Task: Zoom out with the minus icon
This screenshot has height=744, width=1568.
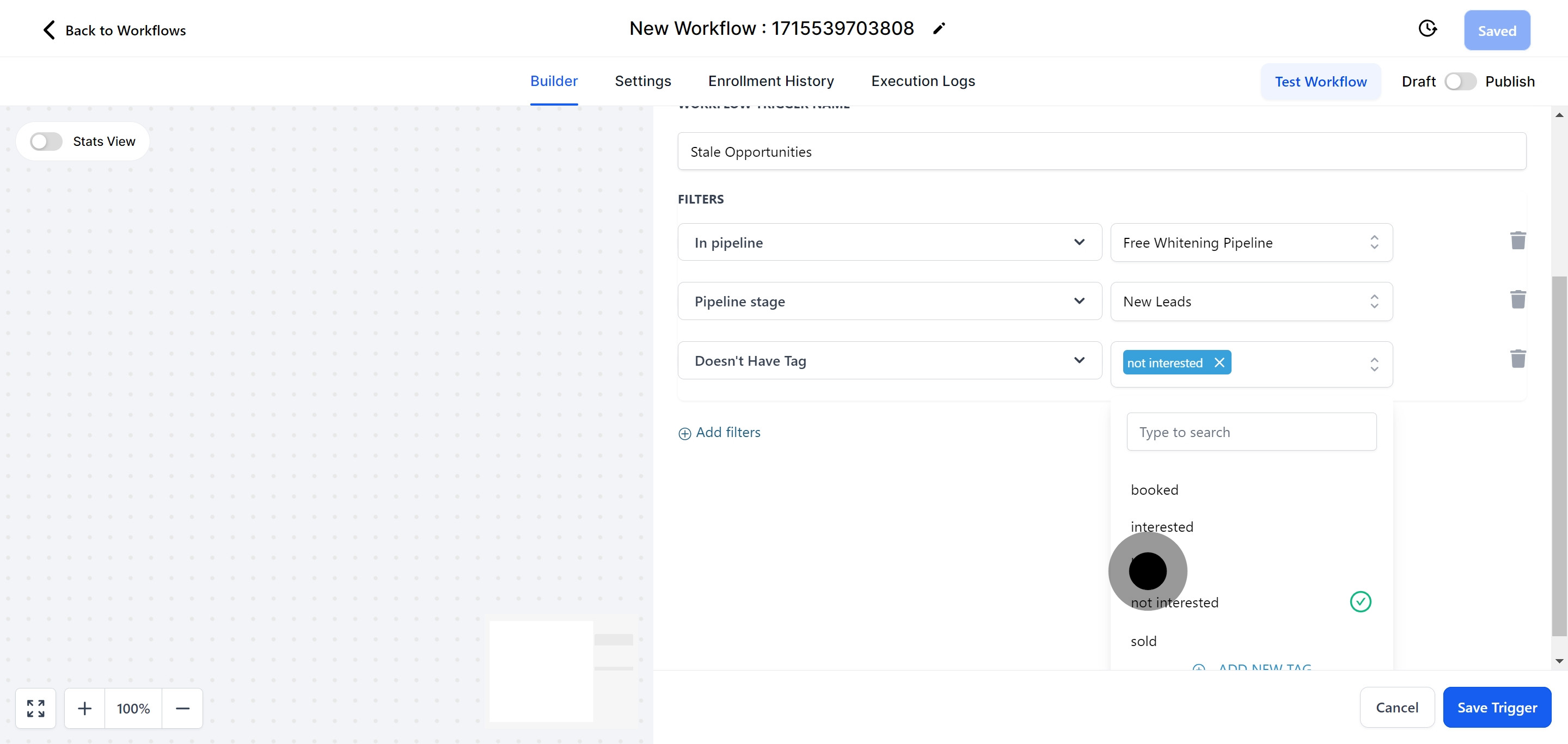Action: (182, 708)
